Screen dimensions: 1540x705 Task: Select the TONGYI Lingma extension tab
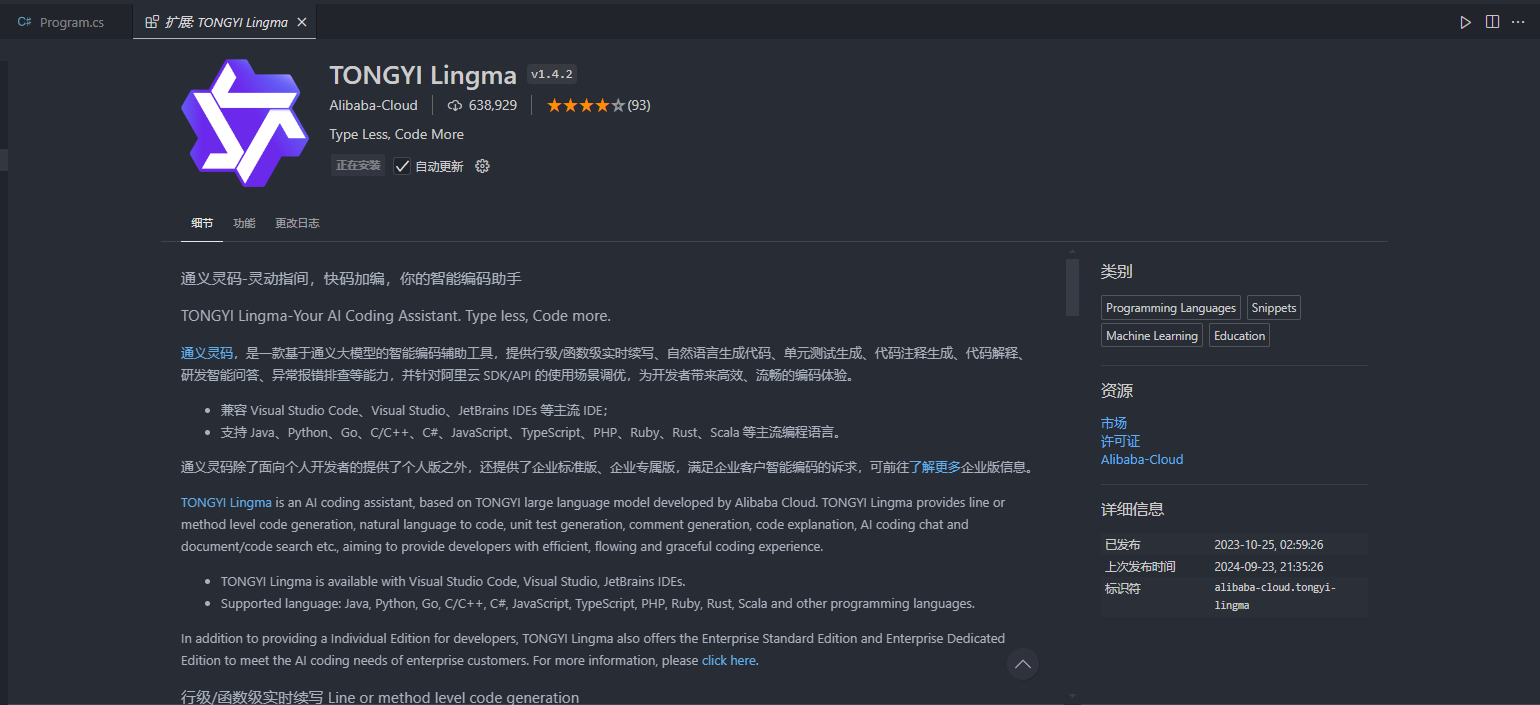click(x=227, y=22)
